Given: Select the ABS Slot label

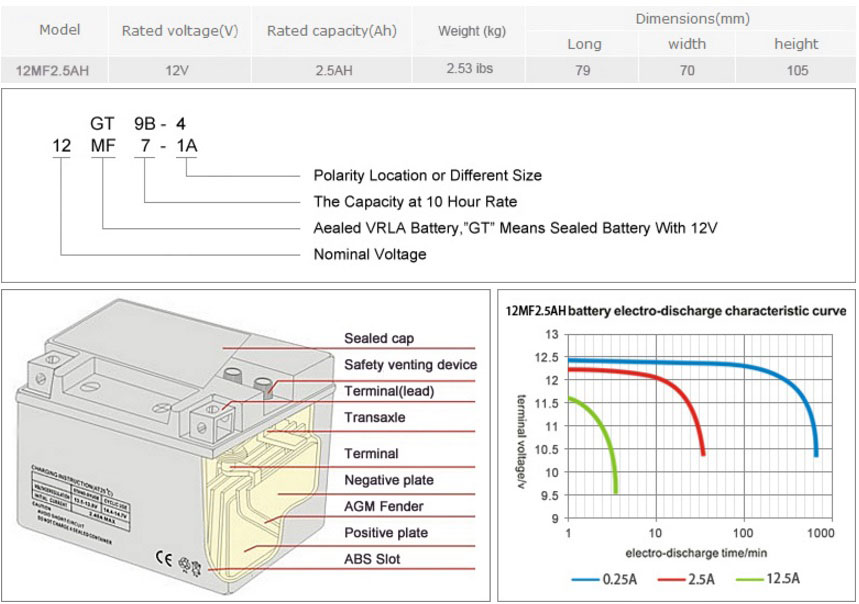Looking at the screenshot, I should pyautogui.click(x=374, y=558).
